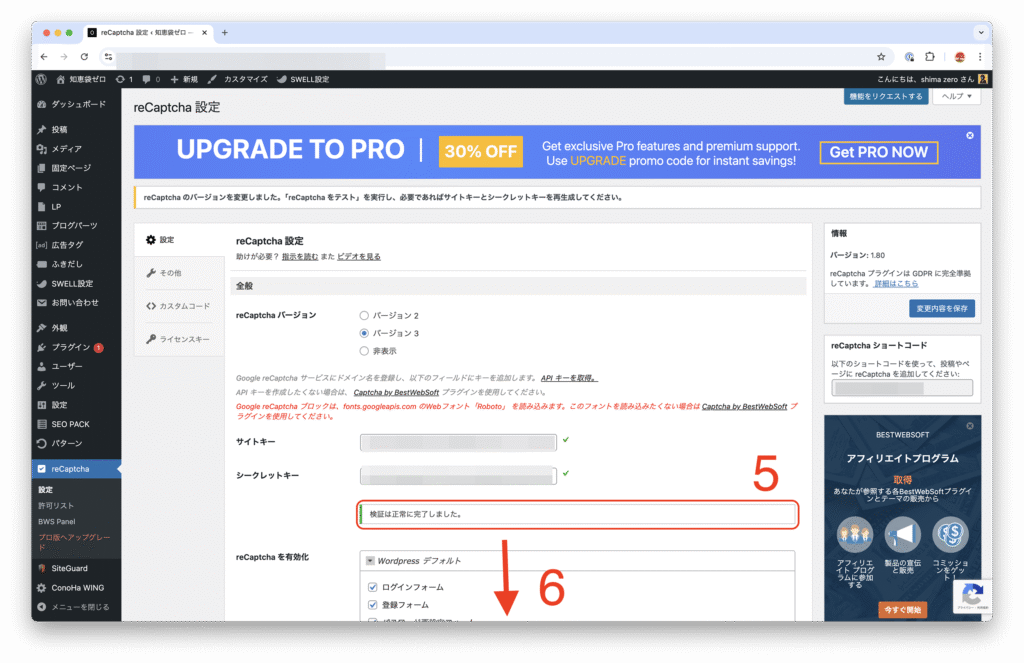This screenshot has height=663, width=1024.
Task: Select the カスタムコード tab
Action: [180, 306]
